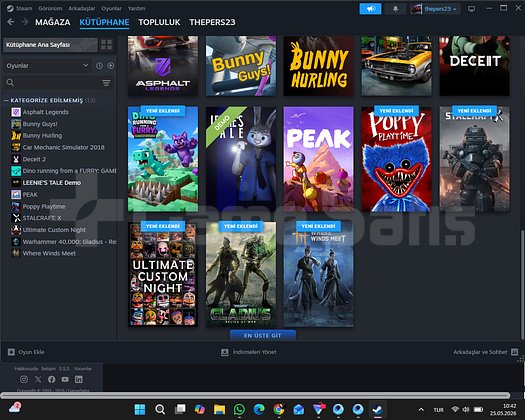Open the THEPERS23 profile tab
The height and width of the screenshot is (420, 525).
point(212,22)
